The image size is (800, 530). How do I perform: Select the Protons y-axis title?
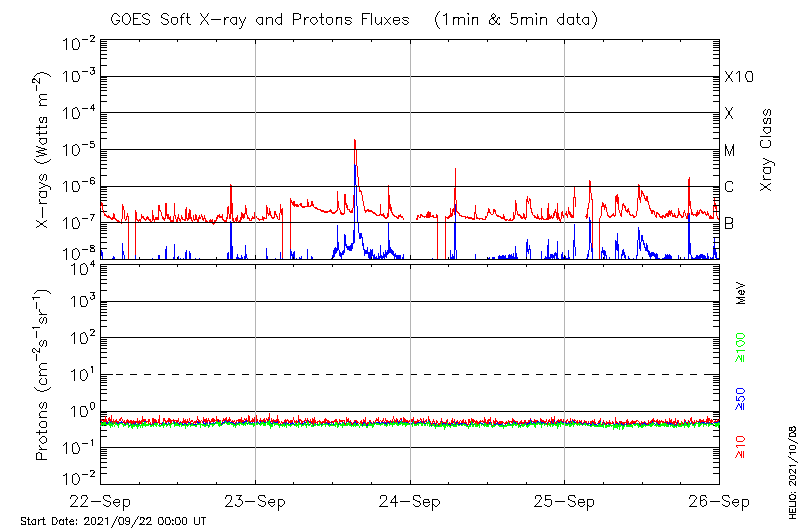tap(44, 375)
